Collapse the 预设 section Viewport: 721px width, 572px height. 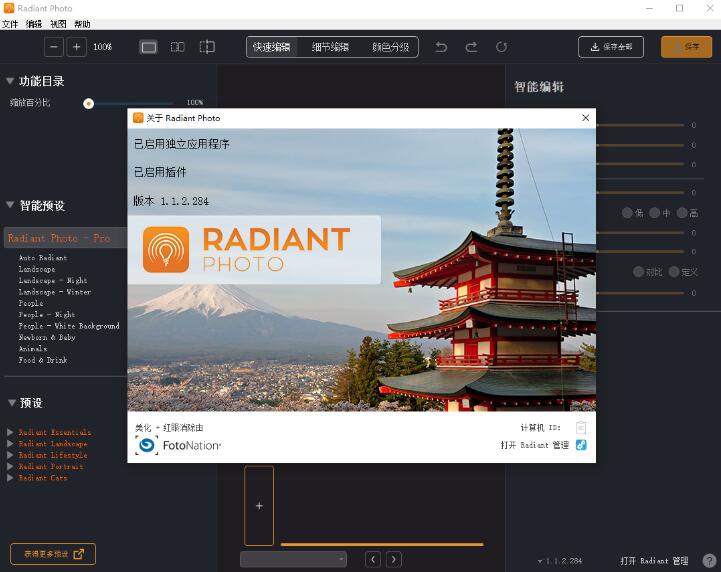coord(11,403)
